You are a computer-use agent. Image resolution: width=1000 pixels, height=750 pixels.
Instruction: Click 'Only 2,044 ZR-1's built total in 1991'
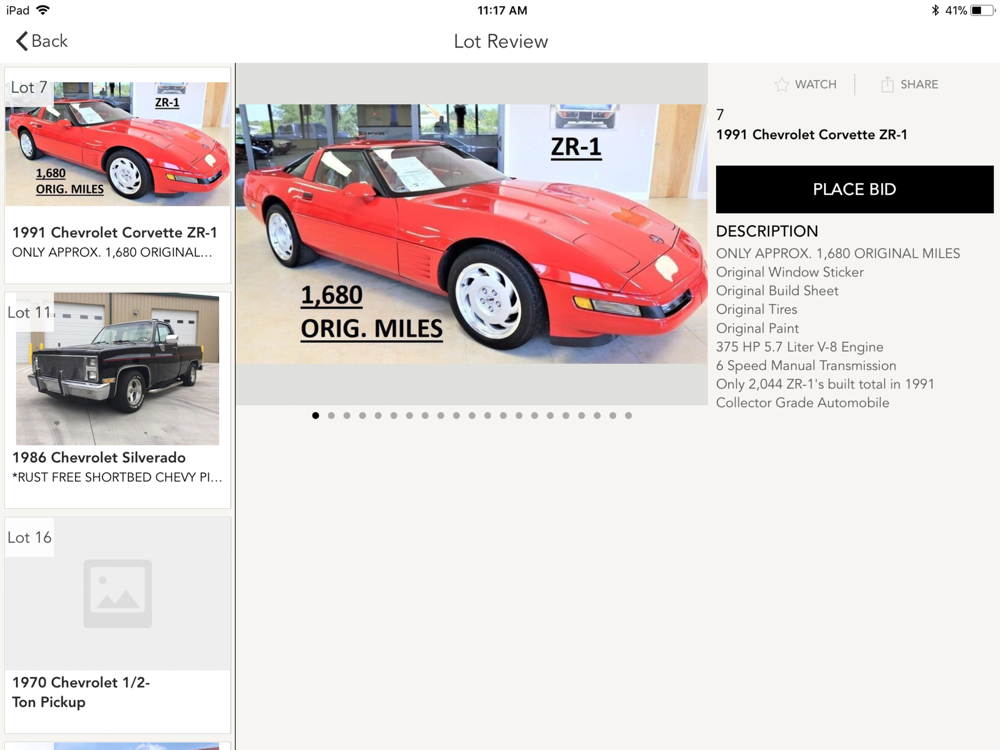[825, 383]
